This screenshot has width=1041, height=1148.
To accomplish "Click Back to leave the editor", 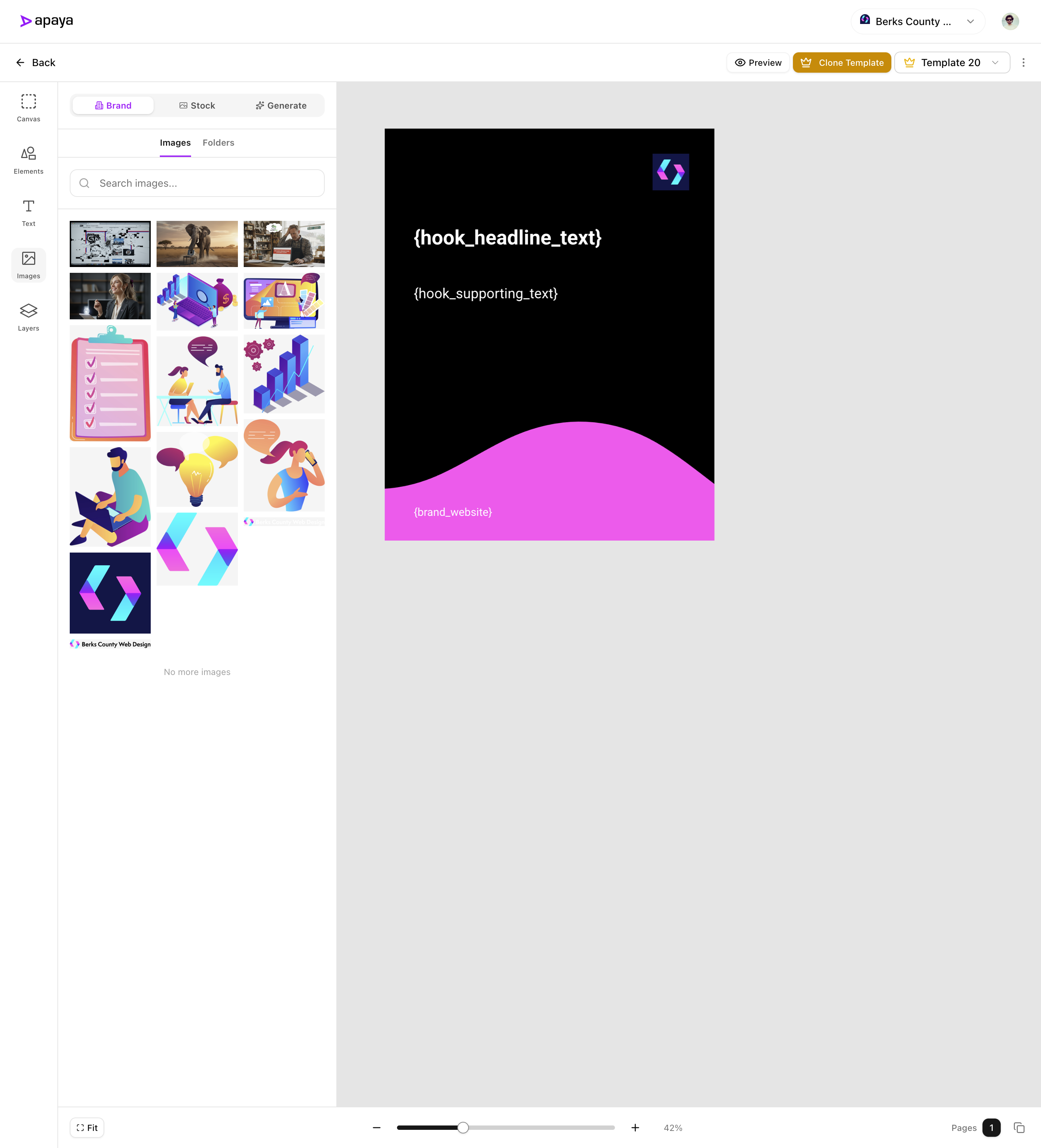I will pyautogui.click(x=35, y=62).
